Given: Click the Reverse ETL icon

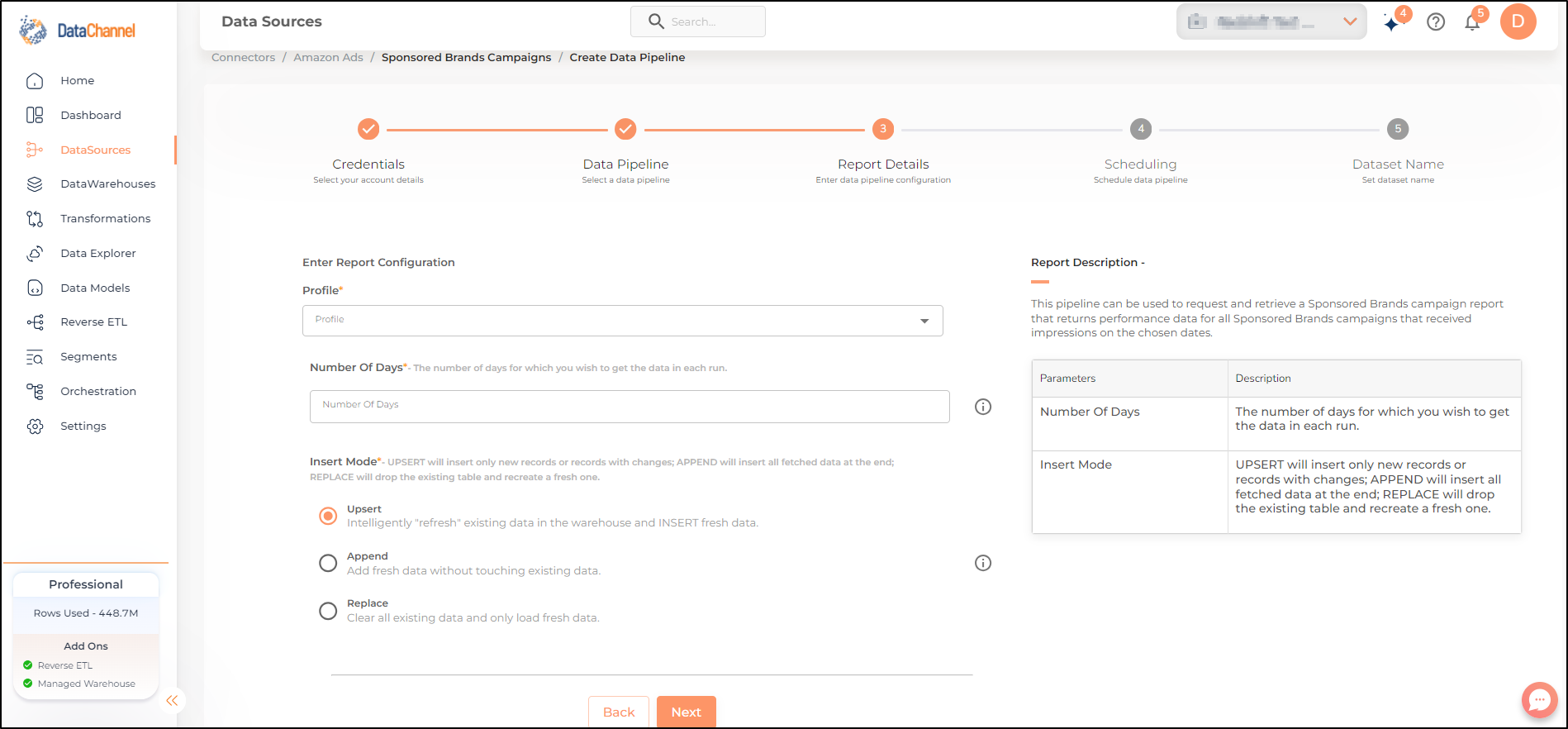Looking at the screenshot, I should [35, 322].
